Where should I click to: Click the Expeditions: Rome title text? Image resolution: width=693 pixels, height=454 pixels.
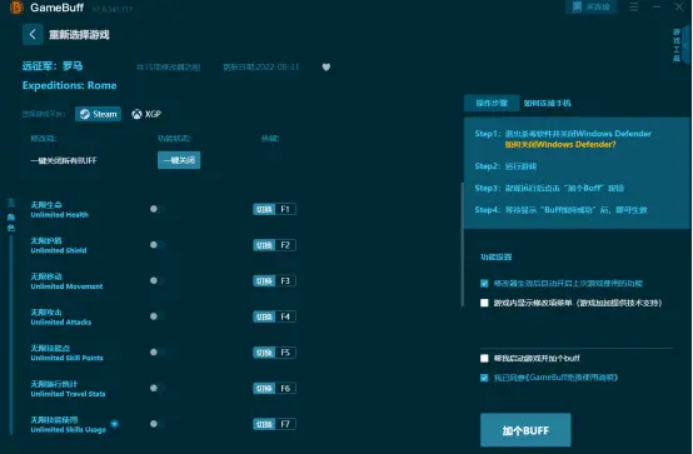[69, 85]
